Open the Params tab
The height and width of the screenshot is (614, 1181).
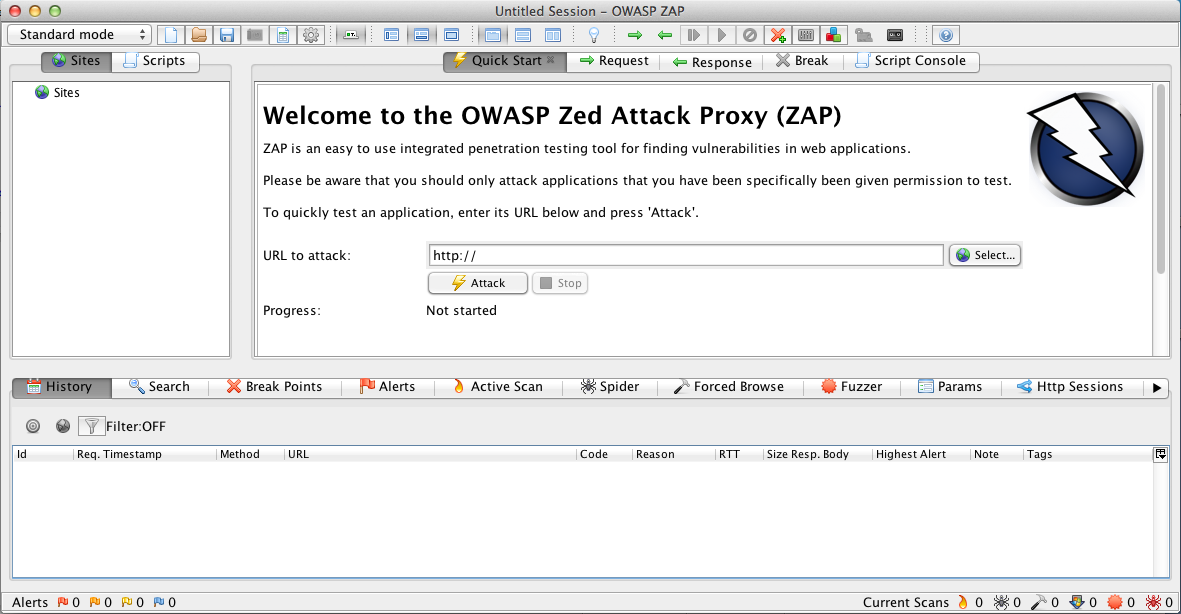pos(950,387)
